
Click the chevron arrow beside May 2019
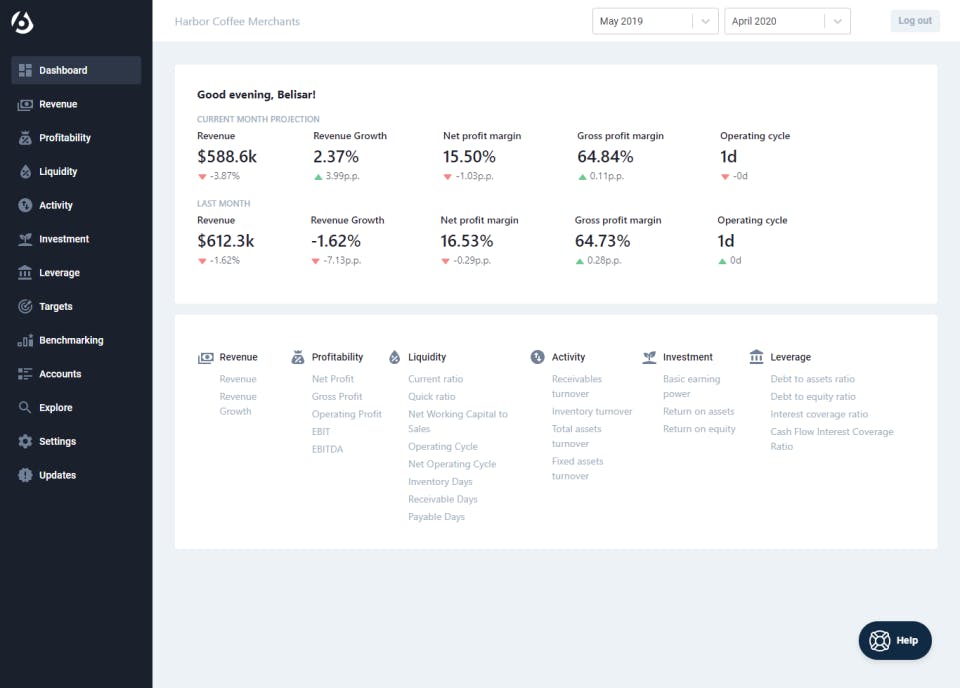tap(705, 21)
